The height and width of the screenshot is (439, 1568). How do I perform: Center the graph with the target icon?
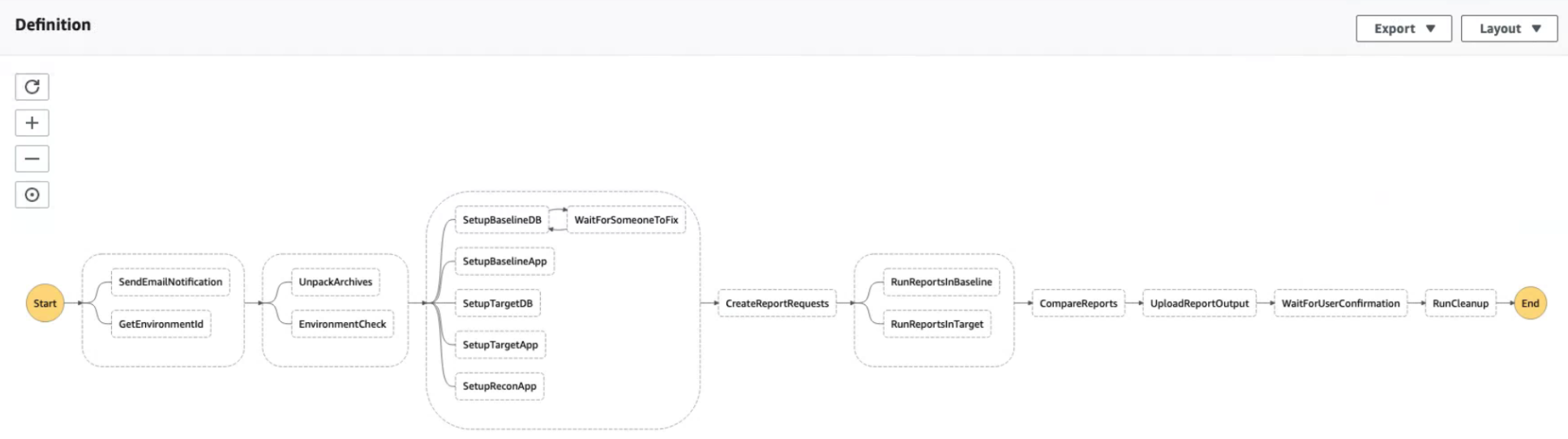pos(32,195)
